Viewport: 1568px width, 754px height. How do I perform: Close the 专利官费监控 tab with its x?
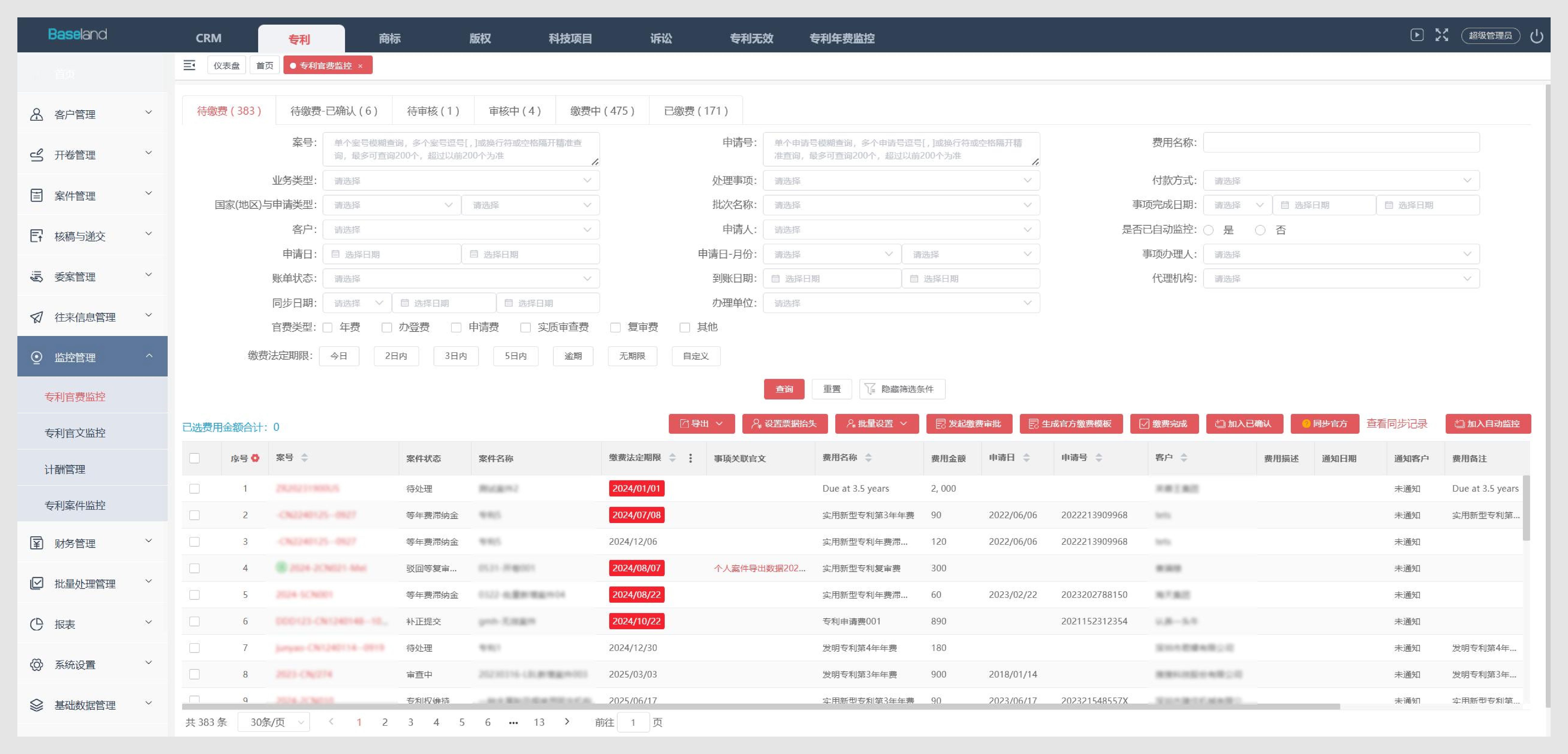click(x=360, y=66)
